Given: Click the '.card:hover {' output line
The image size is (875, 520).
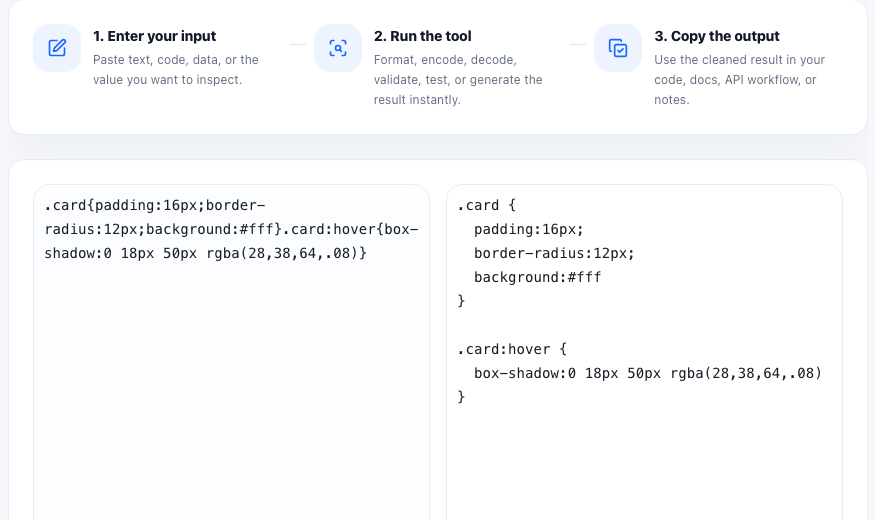Looking at the screenshot, I should 512,349.
